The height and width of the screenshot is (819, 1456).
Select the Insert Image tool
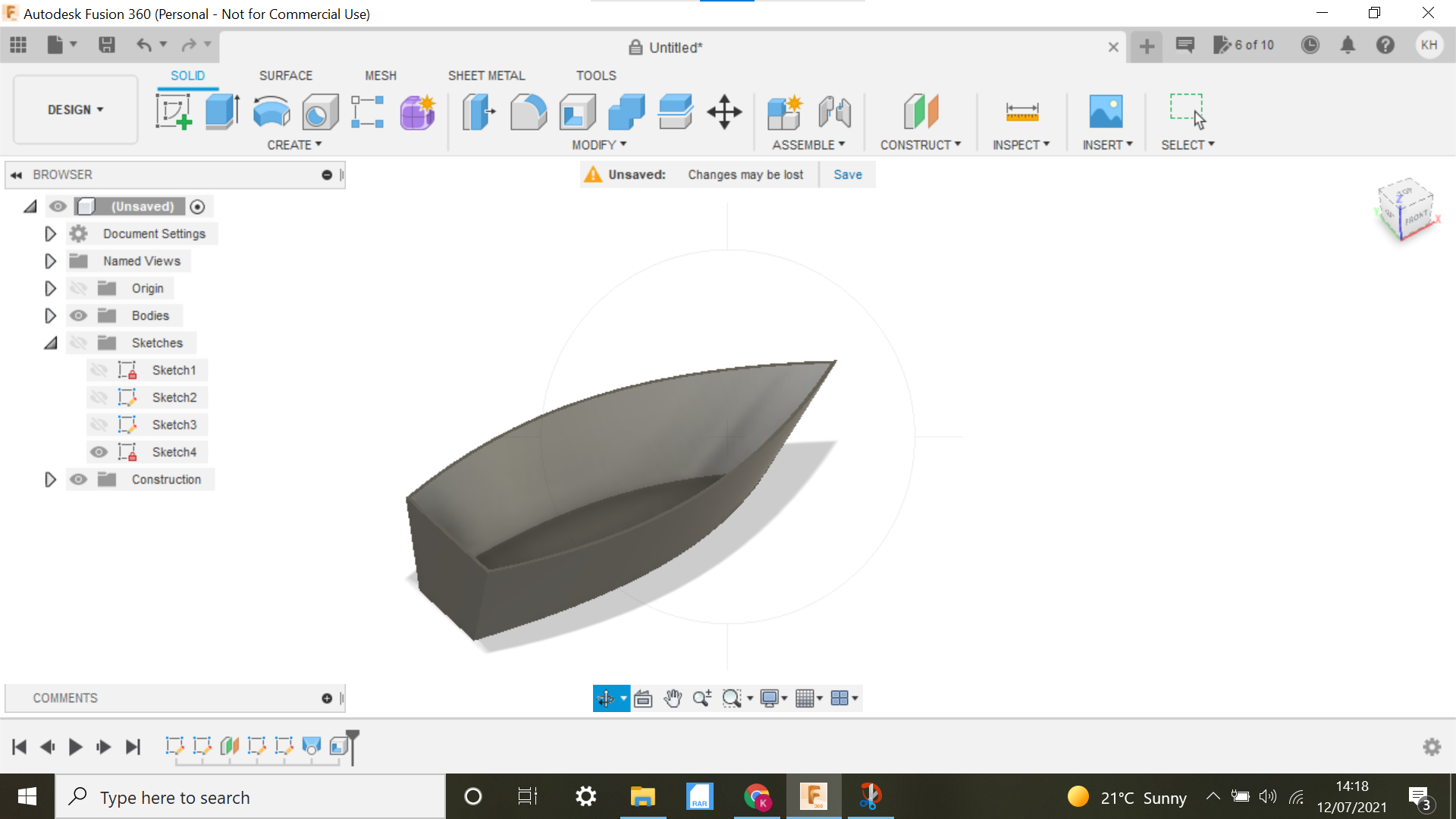tap(1105, 110)
